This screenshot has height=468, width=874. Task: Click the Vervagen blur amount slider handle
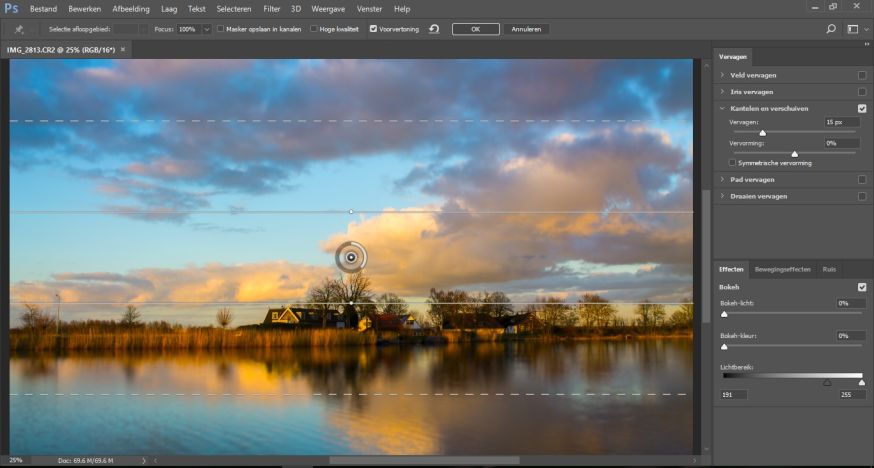tap(763, 132)
